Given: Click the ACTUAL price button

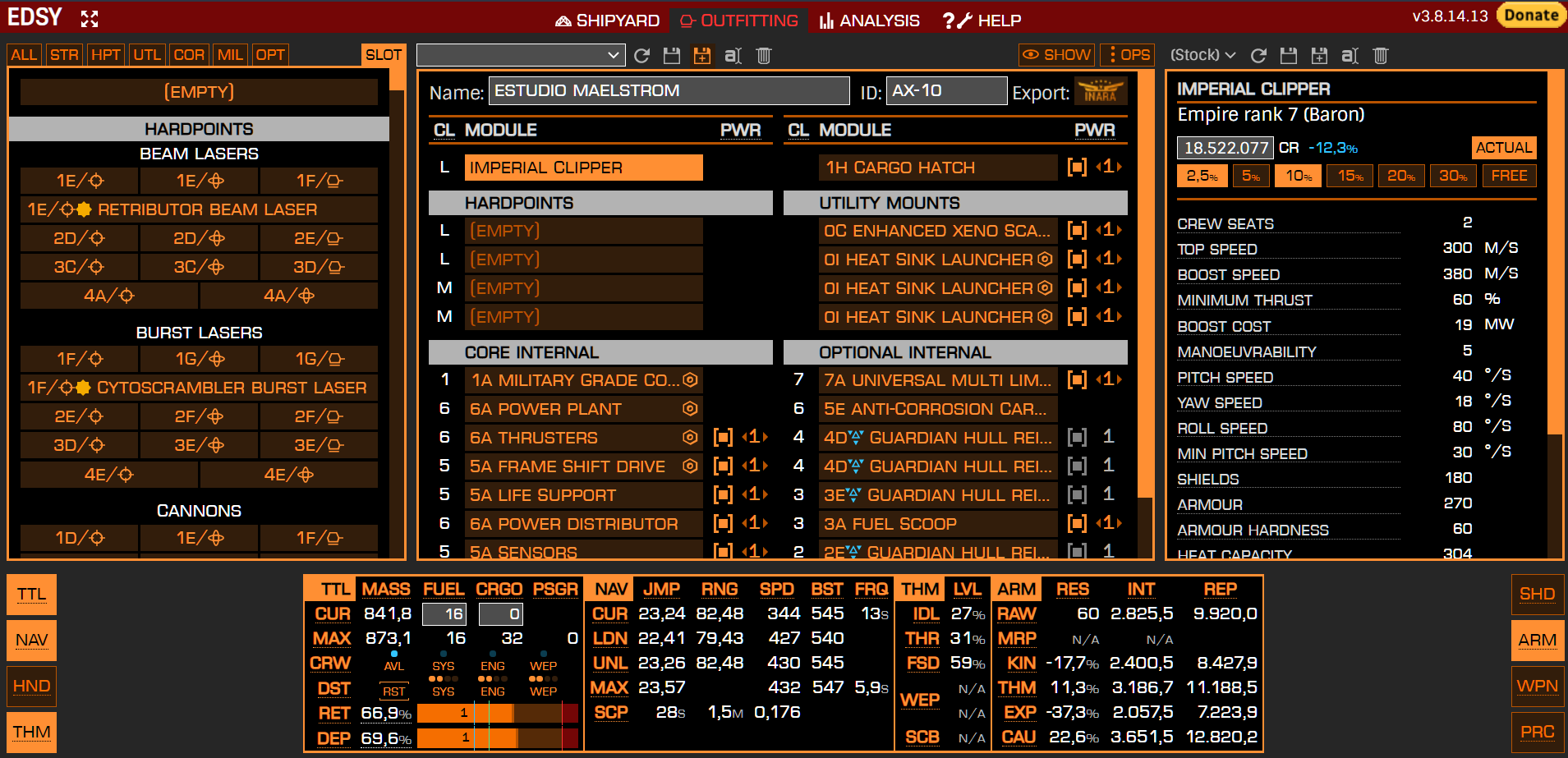Looking at the screenshot, I should tap(1504, 148).
